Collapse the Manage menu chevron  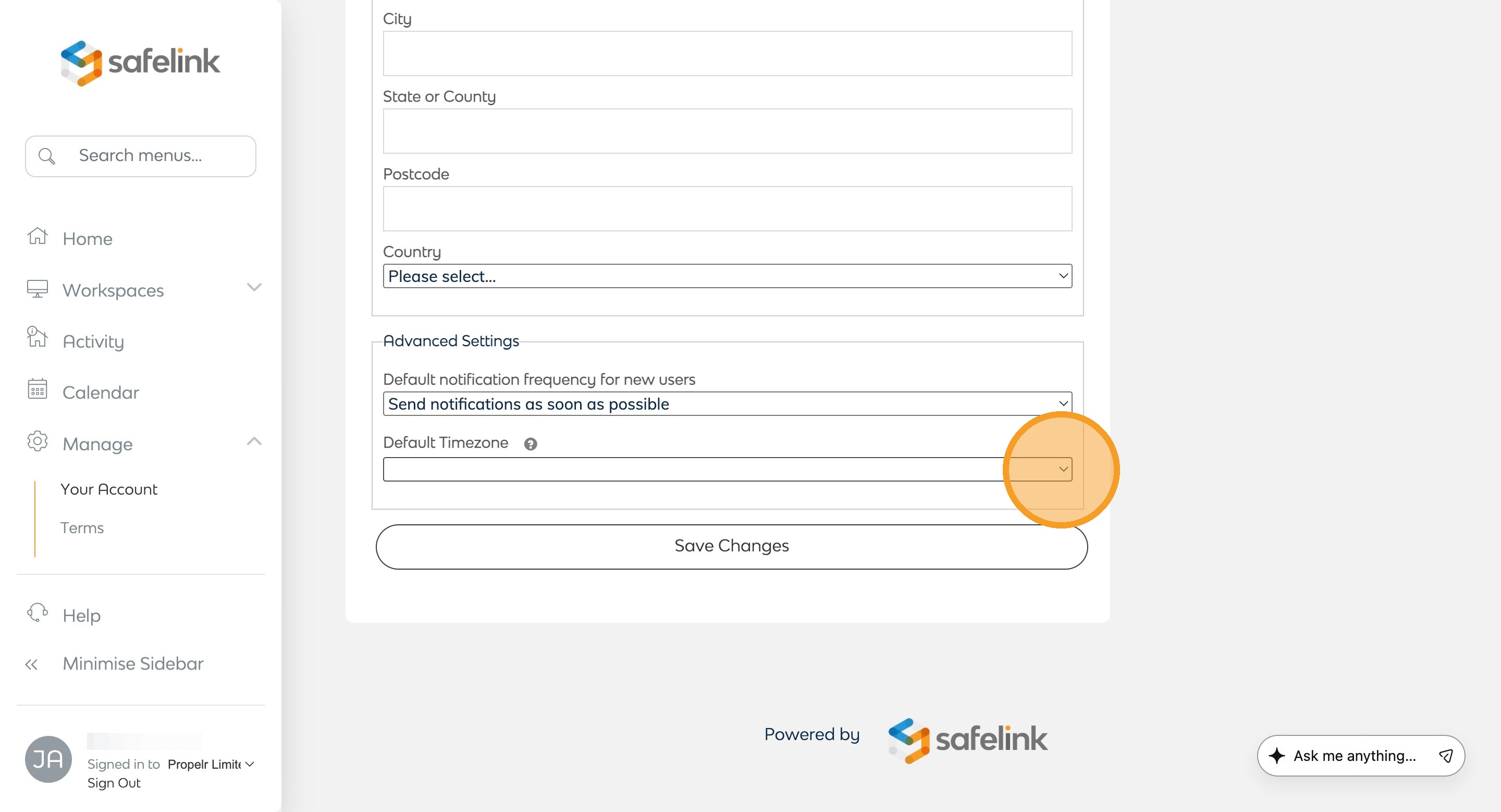click(x=254, y=441)
